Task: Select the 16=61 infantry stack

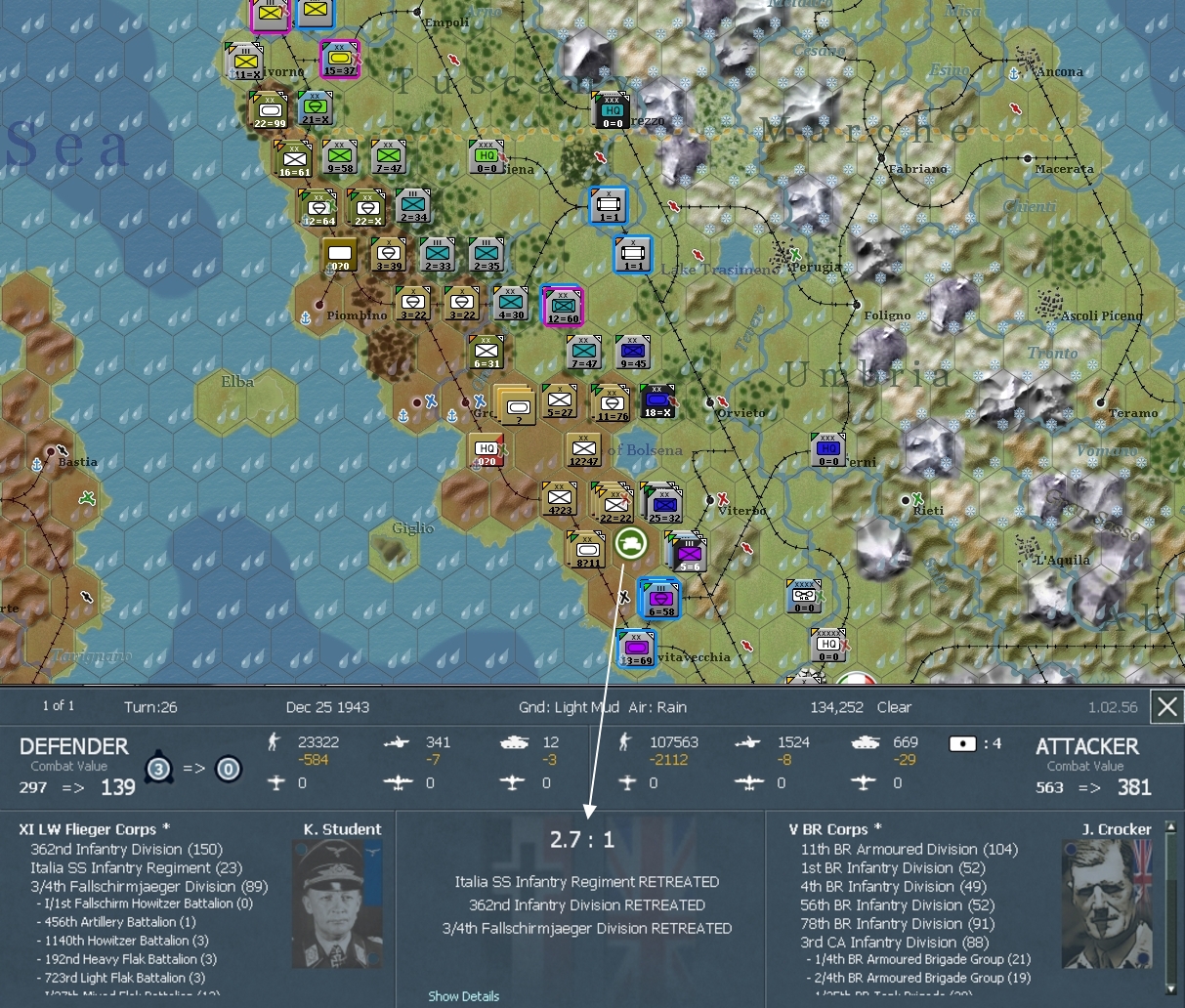Action: [x=293, y=158]
